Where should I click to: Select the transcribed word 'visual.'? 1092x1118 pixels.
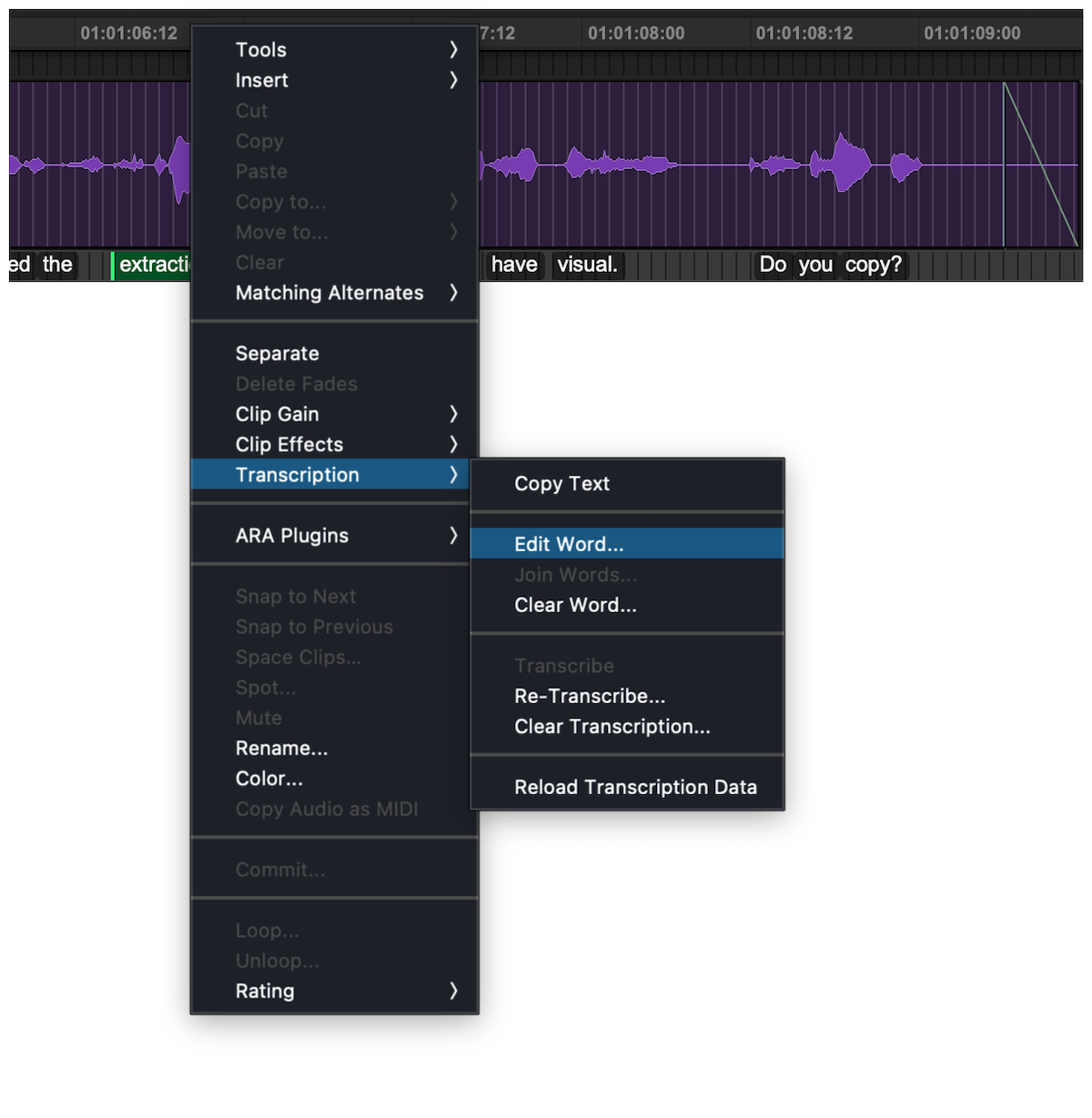[587, 265]
